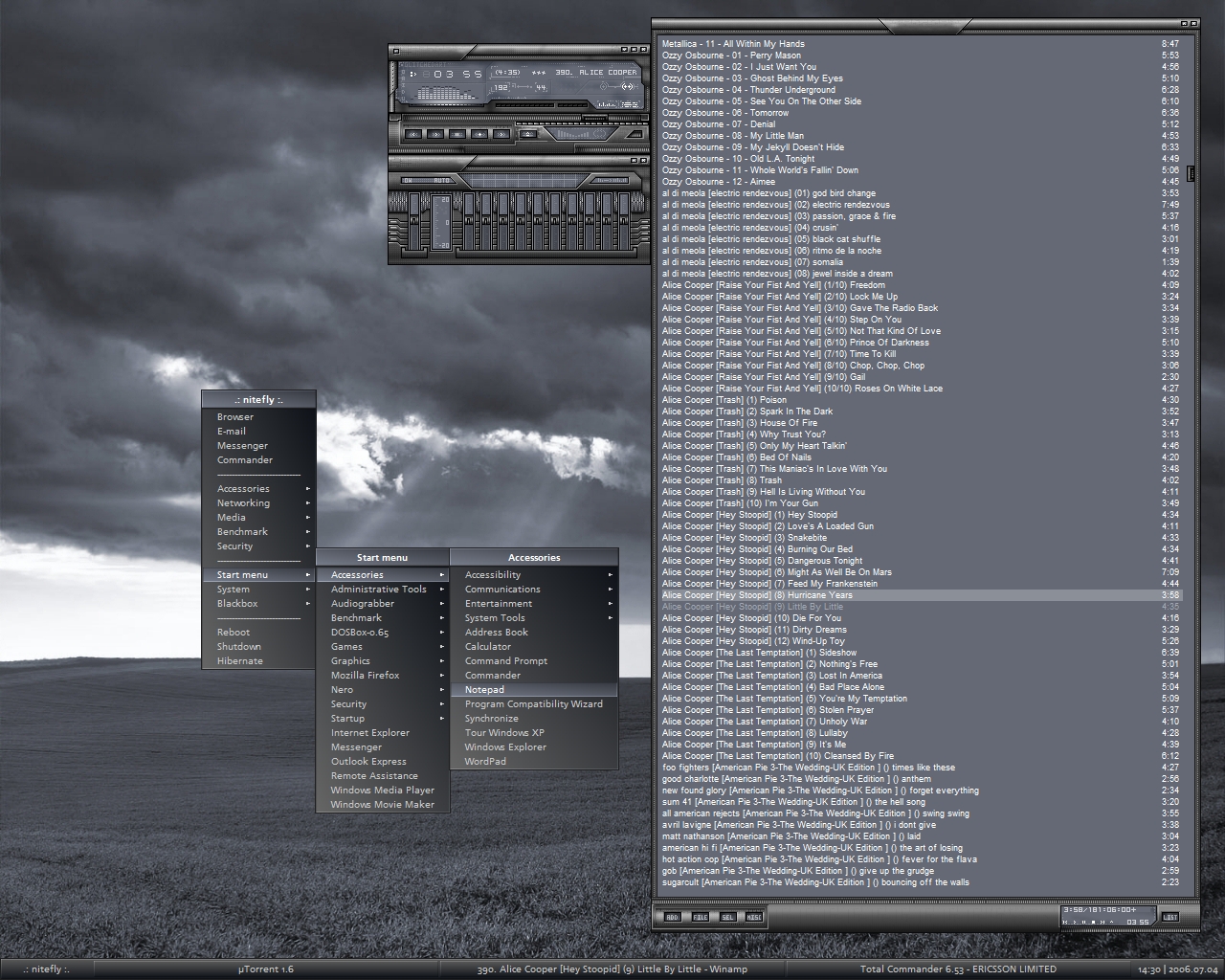Expand Media submenu in nitefly menu
Viewport: 1225px width, 980px height.
click(x=258, y=518)
